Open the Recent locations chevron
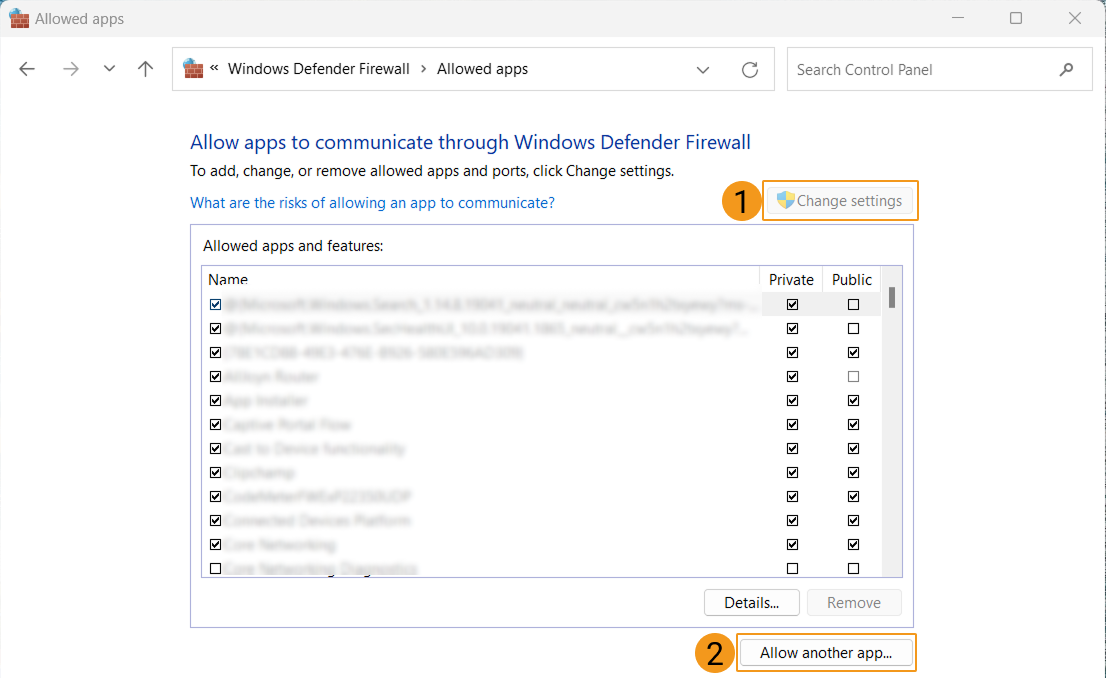Image resolution: width=1106 pixels, height=678 pixels. (x=109, y=70)
